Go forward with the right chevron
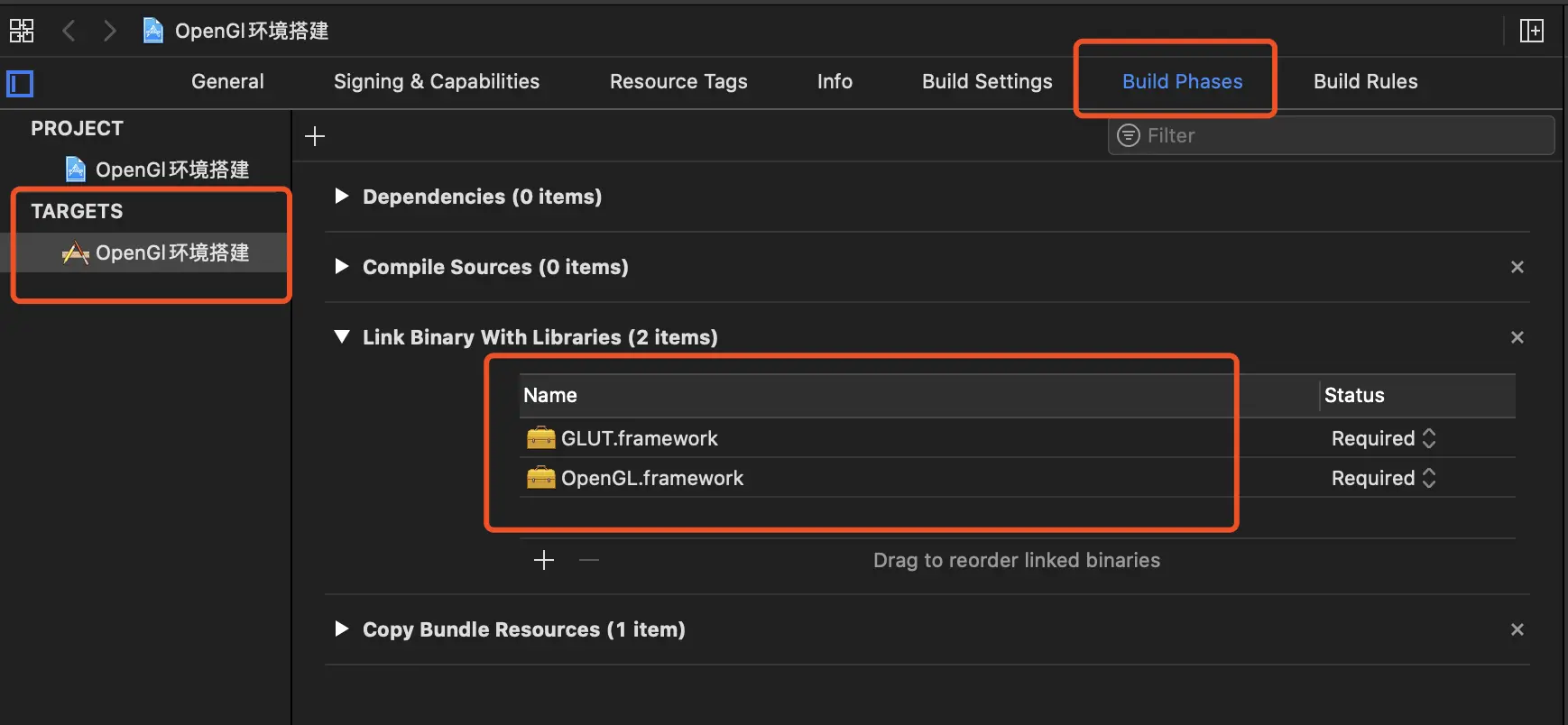 pos(110,31)
